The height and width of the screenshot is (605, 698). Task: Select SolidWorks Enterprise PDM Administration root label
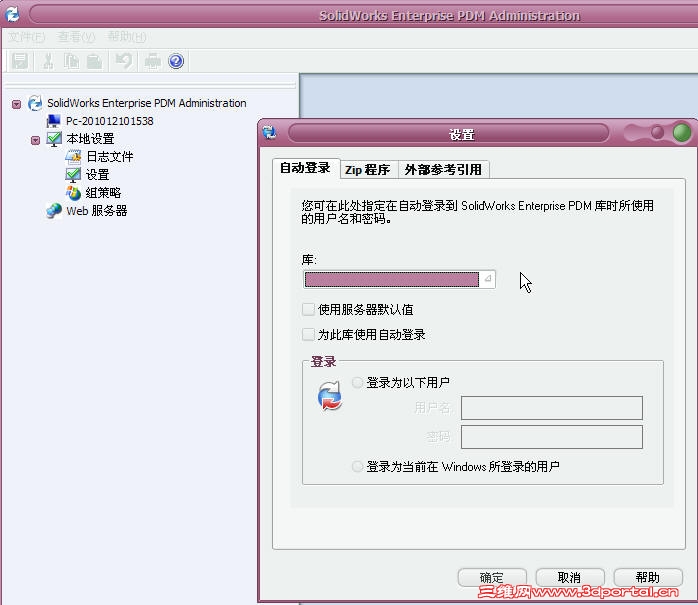tap(146, 103)
